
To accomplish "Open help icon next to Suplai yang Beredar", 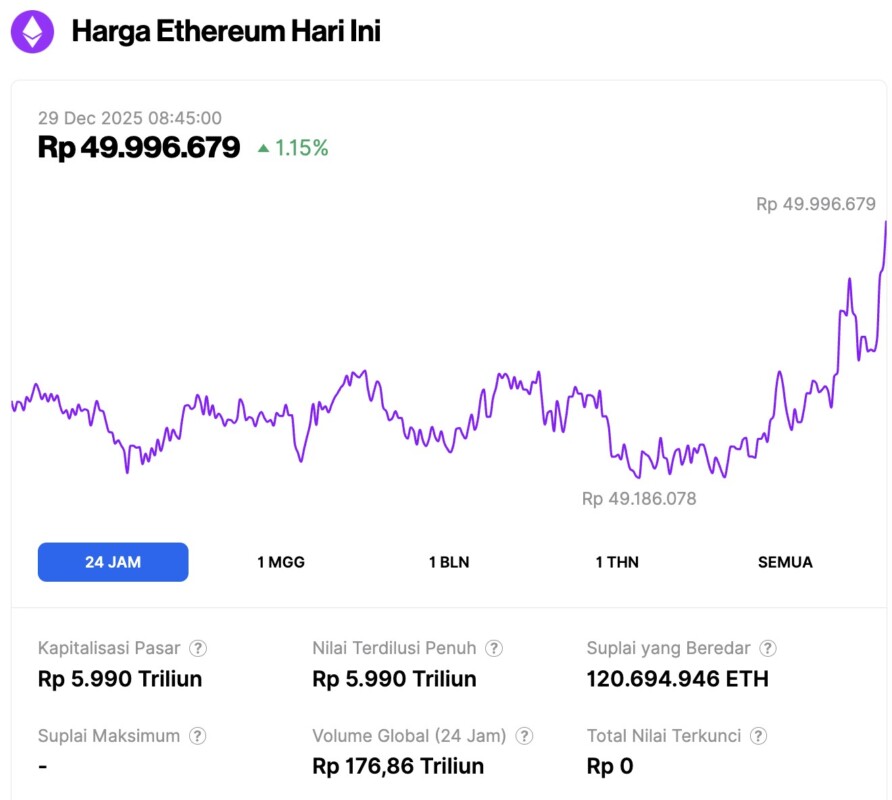I will [768, 648].
